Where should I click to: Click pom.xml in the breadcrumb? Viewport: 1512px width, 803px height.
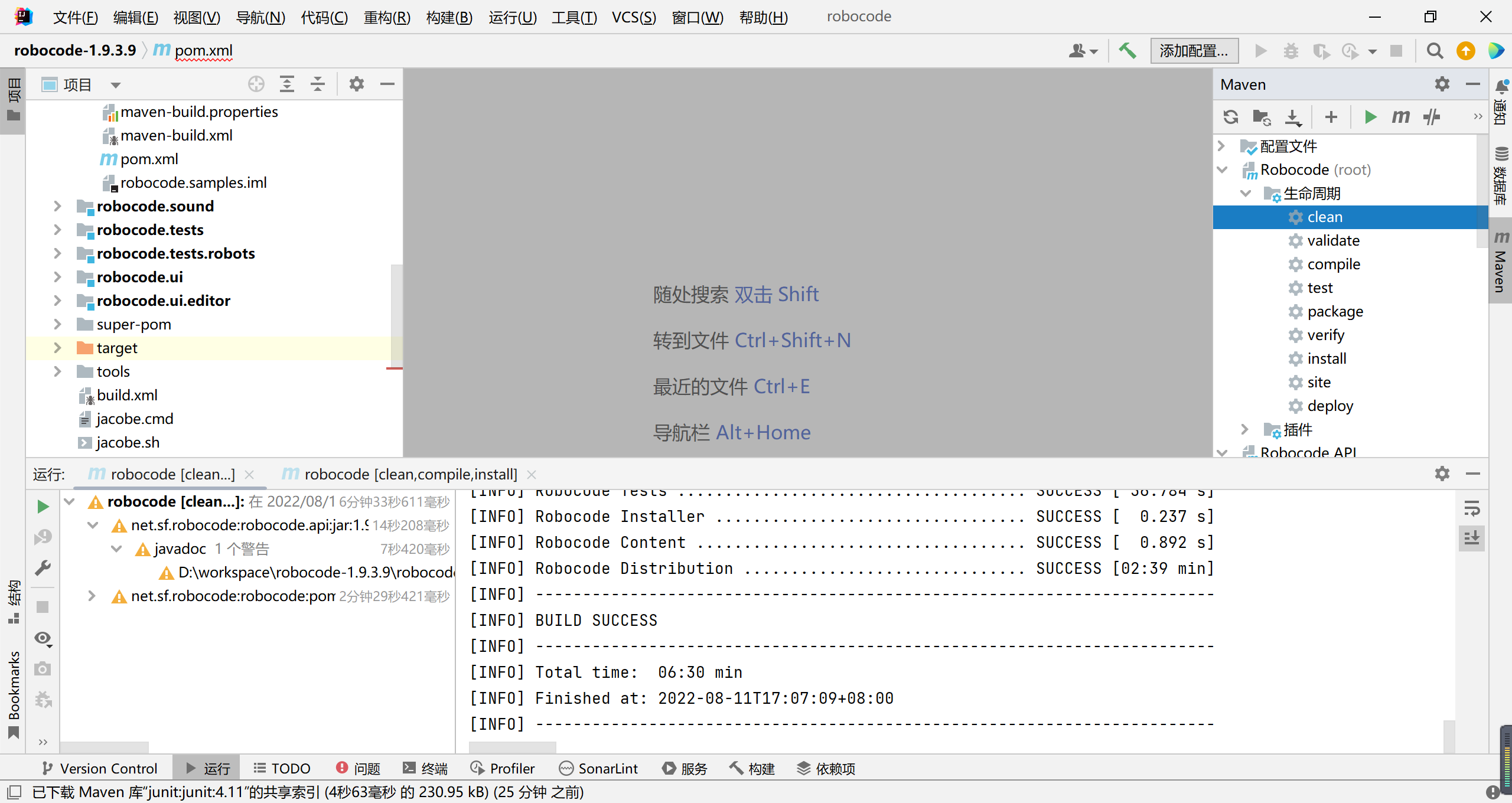pyautogui.click(x=203, y=51)
